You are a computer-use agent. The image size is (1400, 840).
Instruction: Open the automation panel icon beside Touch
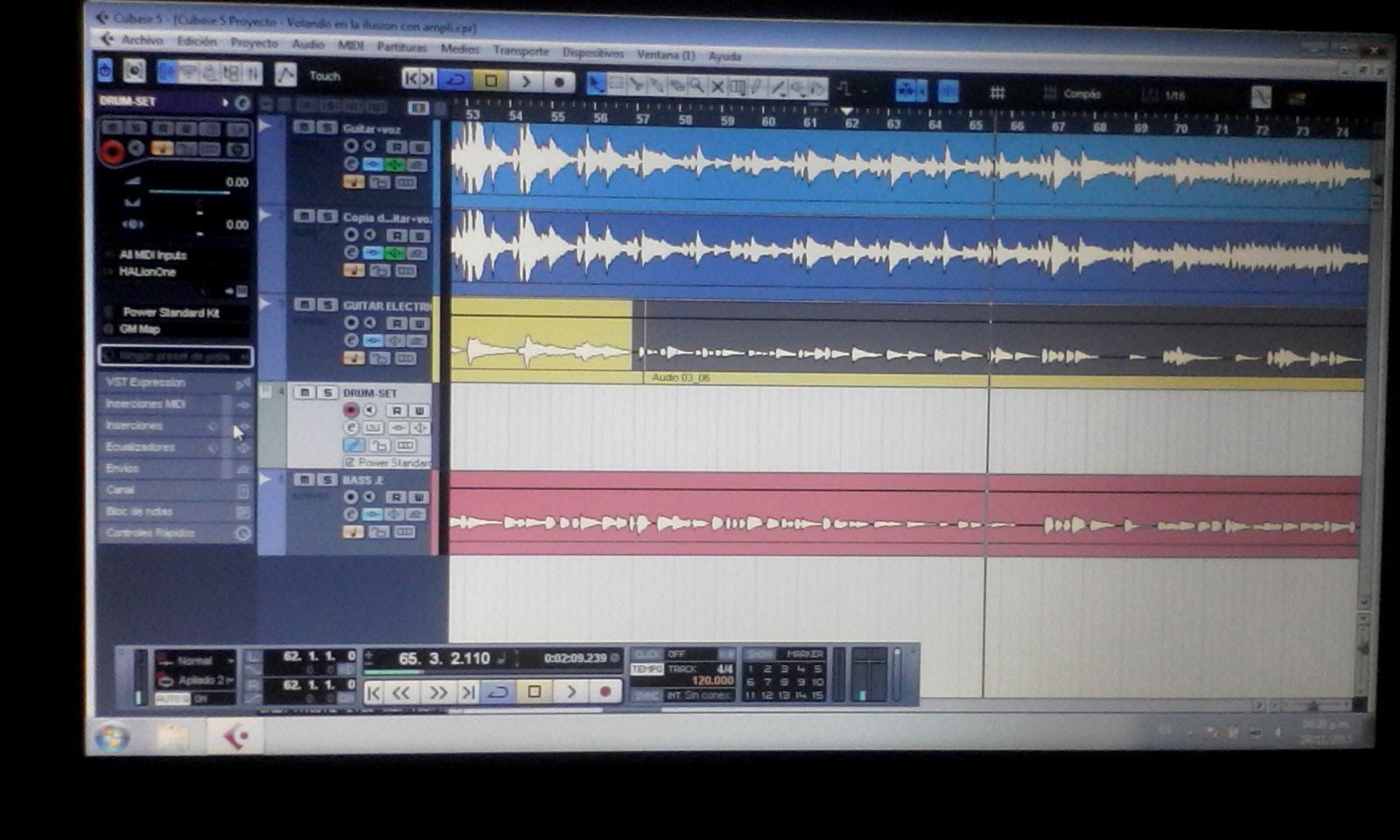click(x=285, y=75)
